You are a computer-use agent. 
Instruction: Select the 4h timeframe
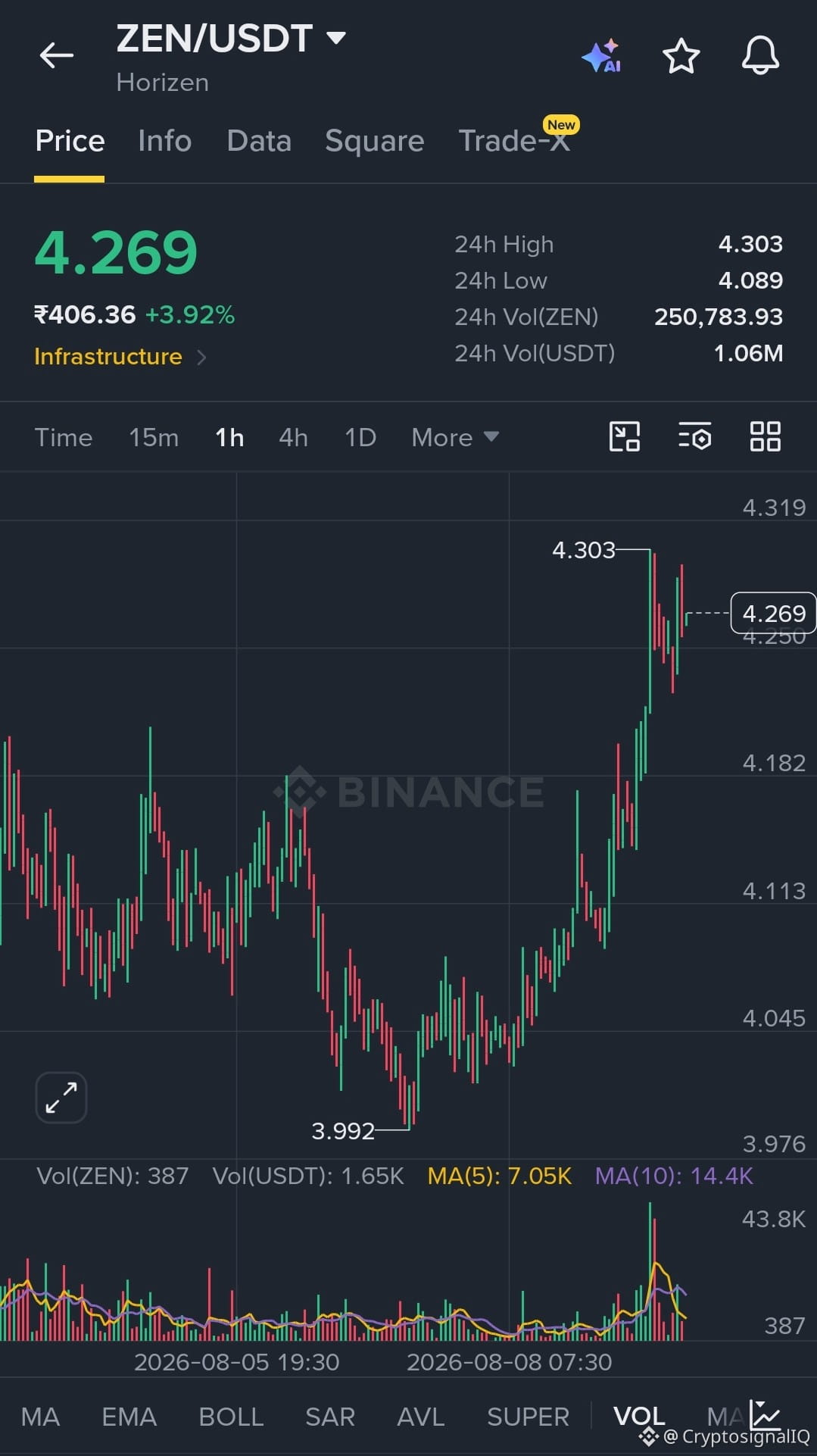tap(293, 437)
